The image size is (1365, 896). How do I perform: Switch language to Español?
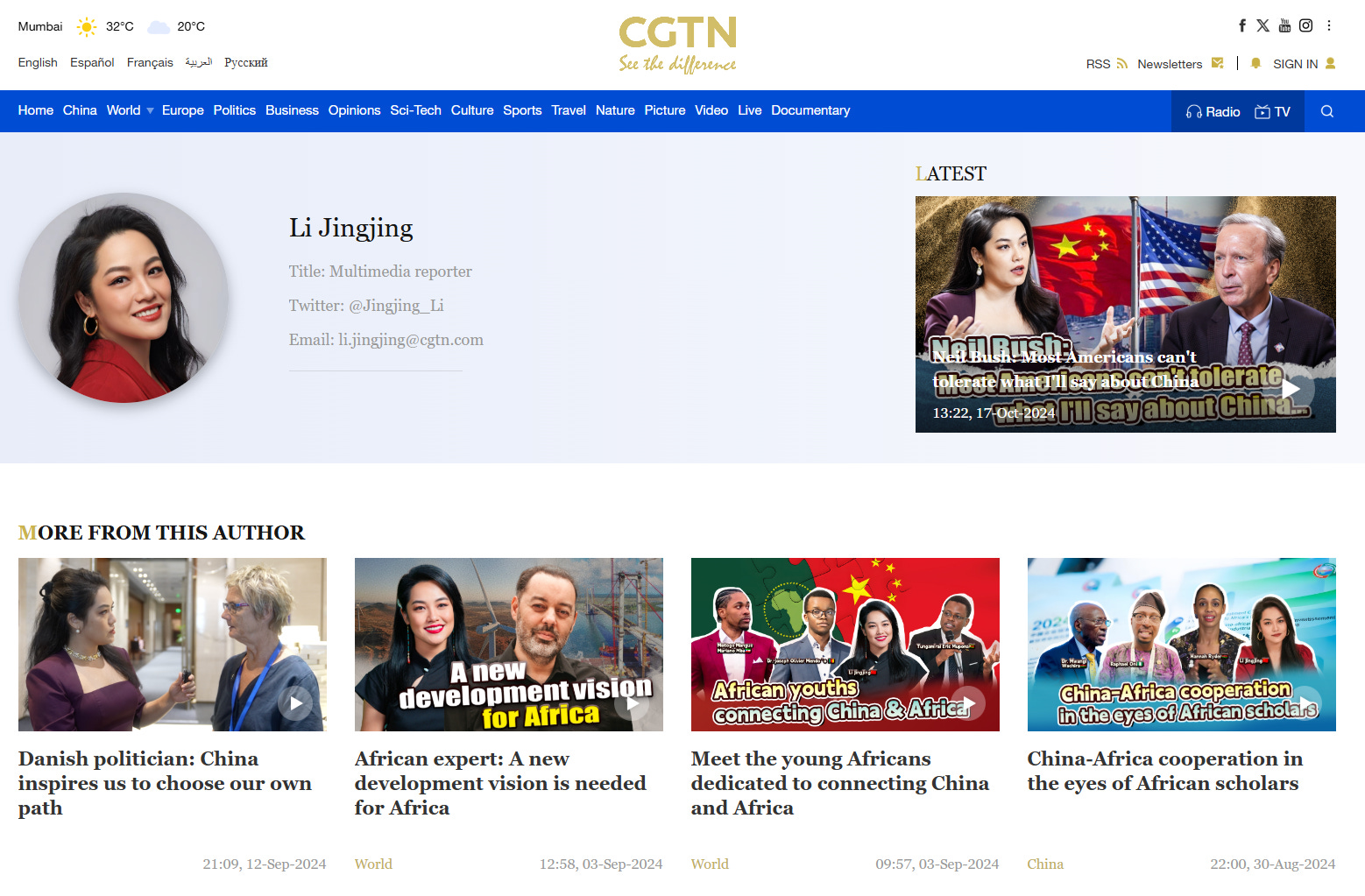pyautogui.click(x=92, y=62)
